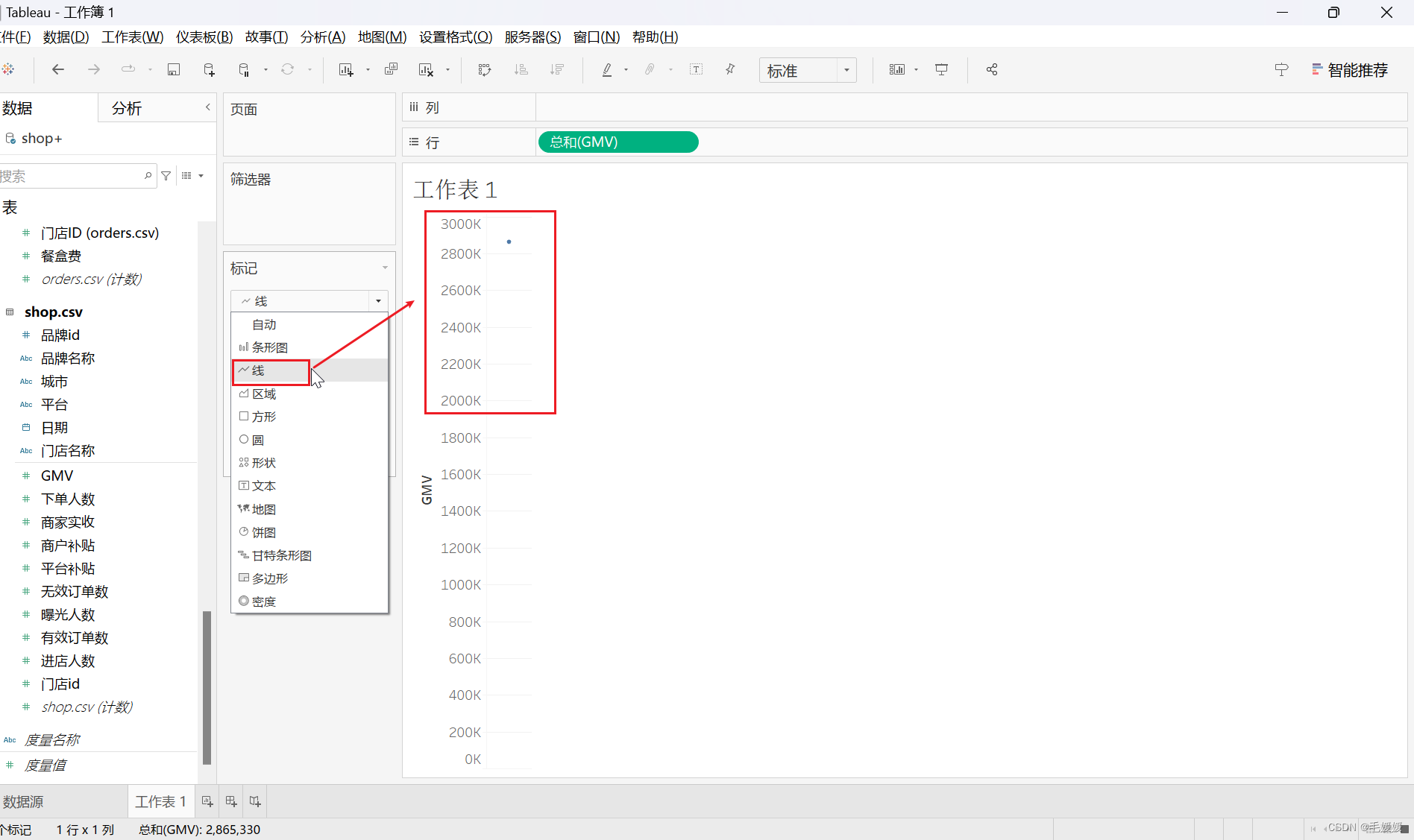Select the 日期 date field
The image size is (1414, 840).
[x=54, y=428]
